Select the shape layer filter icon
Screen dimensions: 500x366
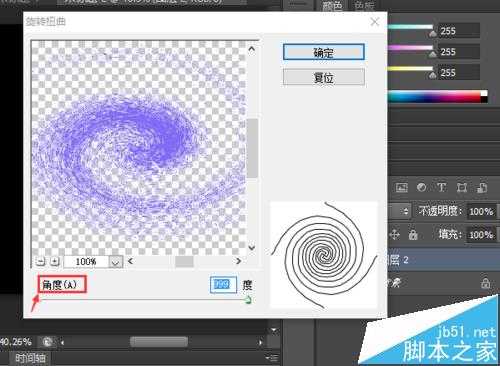pos(462,188)
